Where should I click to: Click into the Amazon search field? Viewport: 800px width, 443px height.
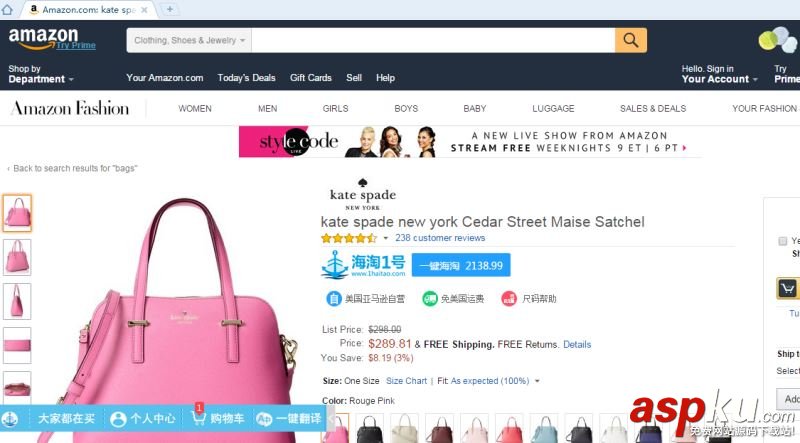(433, 40)
